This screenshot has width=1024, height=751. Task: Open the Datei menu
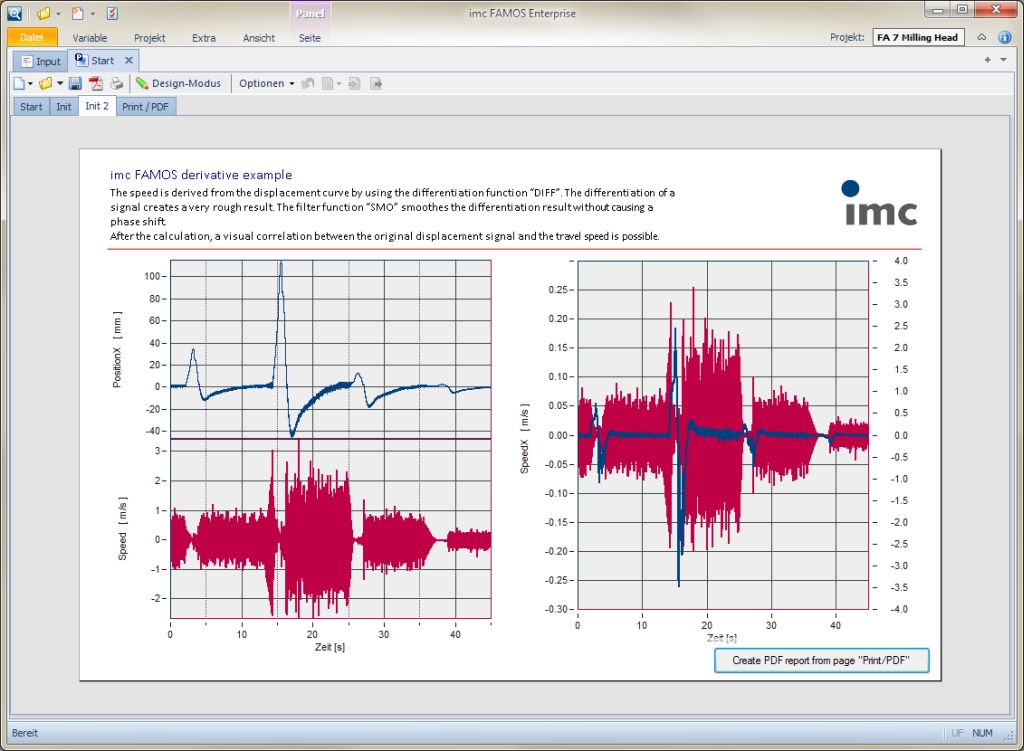(x=31, y=37)
